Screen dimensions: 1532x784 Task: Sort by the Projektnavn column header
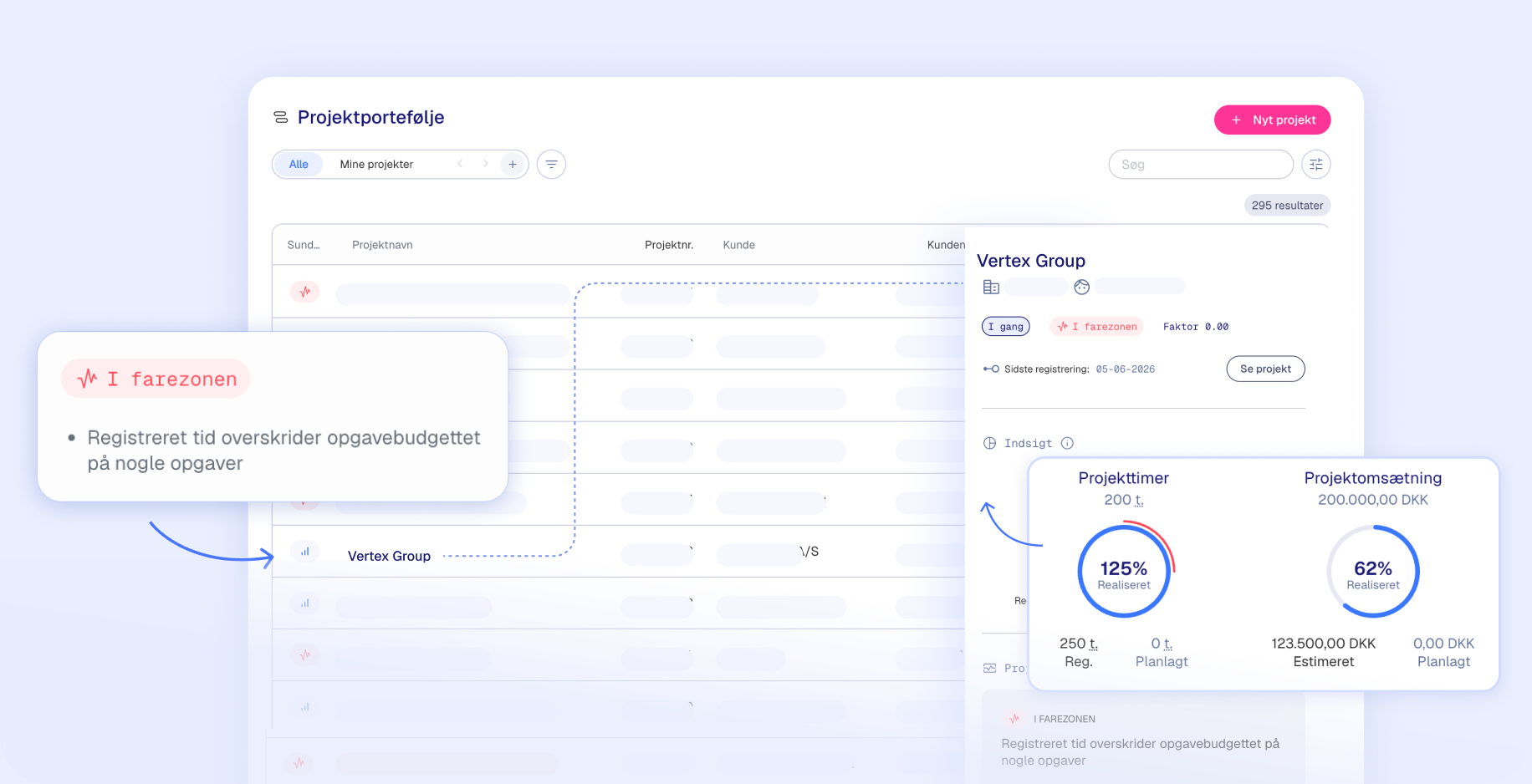click(x=382, y=245)
